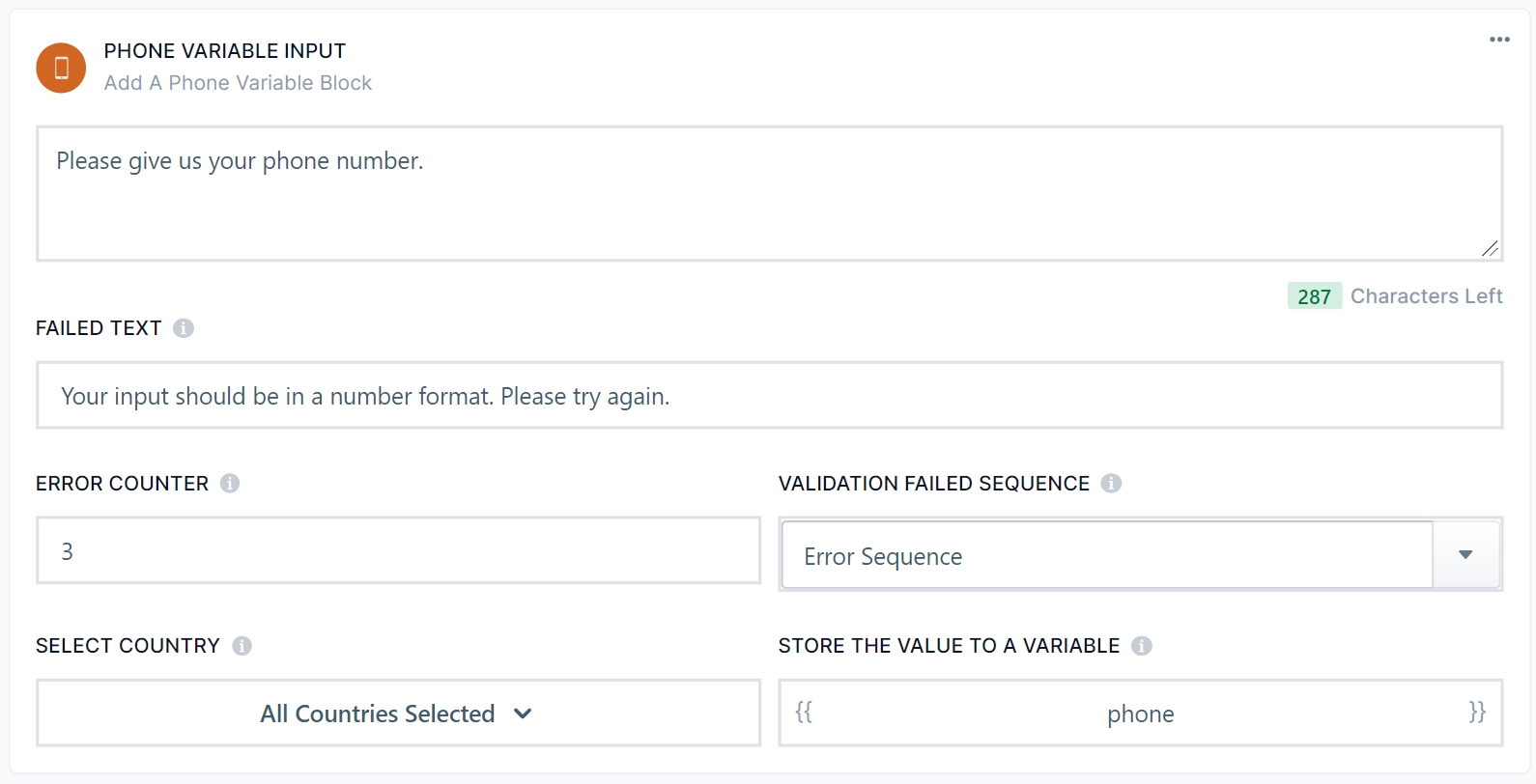Click the orange phone block icon
Screen dimensions: 1536x784
pos(61,68)
